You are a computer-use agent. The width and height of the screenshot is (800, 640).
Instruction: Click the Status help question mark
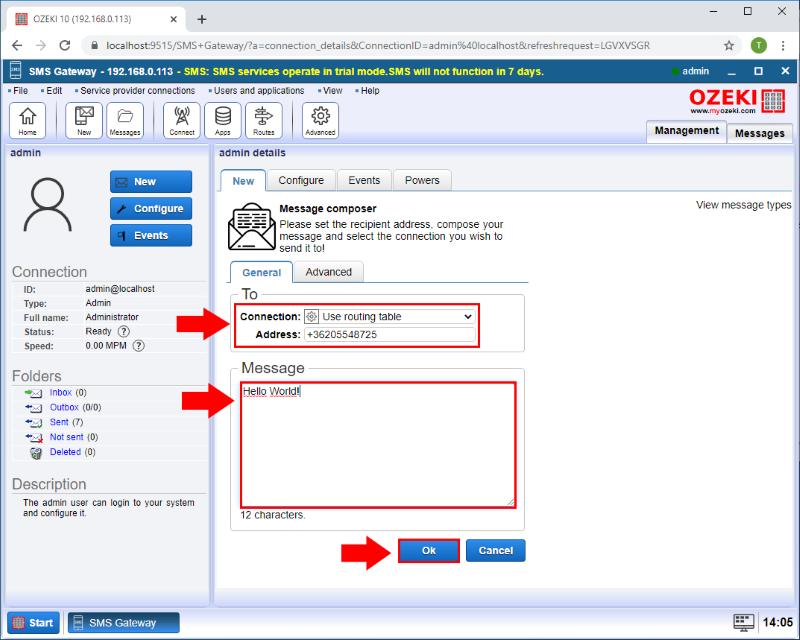coord(123,331)
